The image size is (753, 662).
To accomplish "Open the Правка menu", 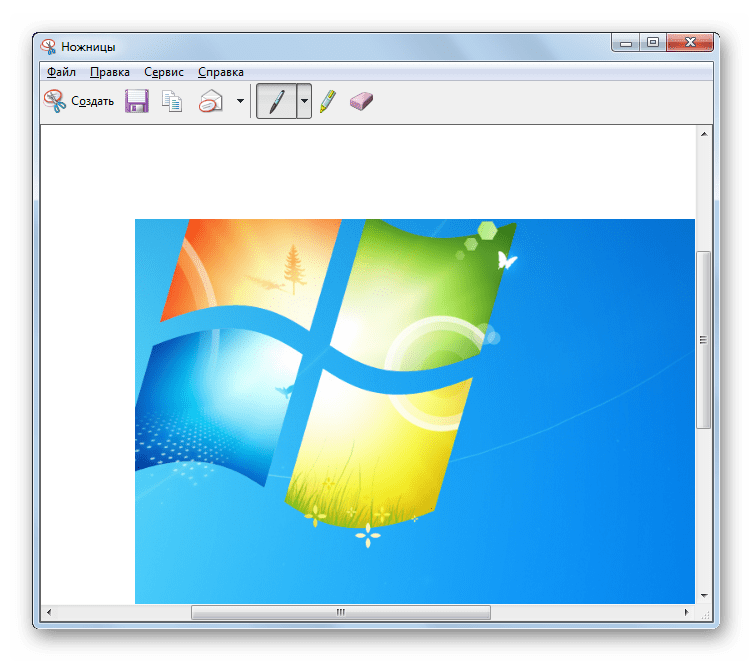I will [x=109, y=72].
